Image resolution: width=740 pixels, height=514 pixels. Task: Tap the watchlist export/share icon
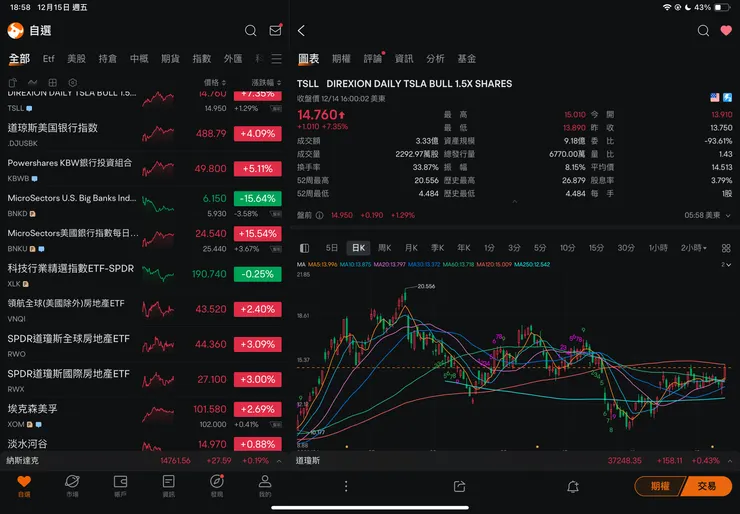(x=13, y=83)
